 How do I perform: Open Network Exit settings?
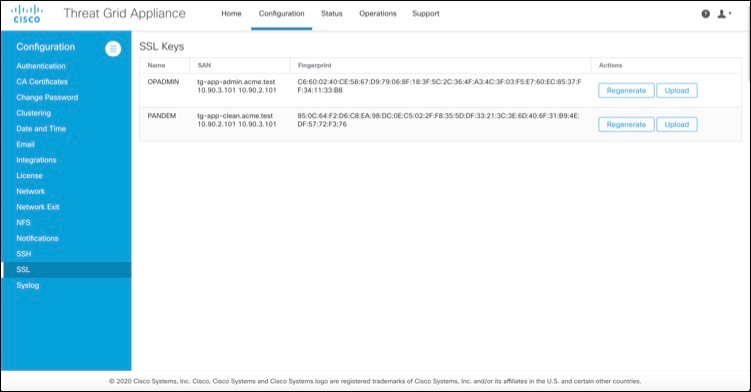pyautogui.click(x=38, y=207)
